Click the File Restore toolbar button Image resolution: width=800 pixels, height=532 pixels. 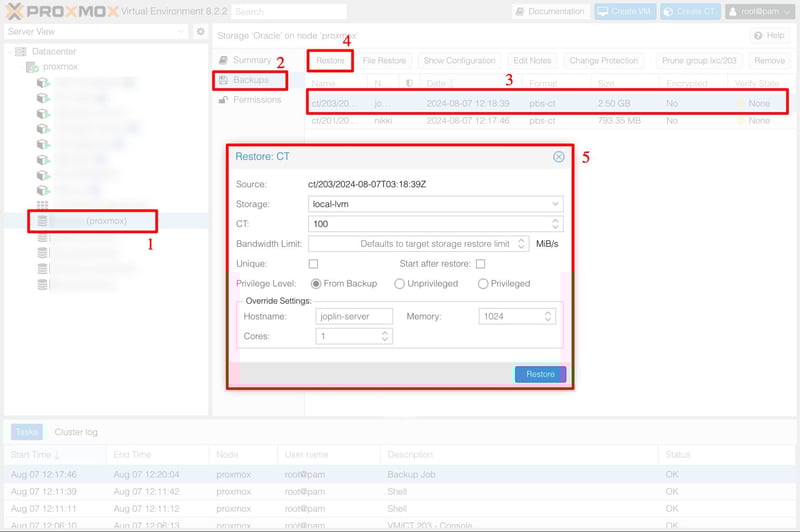(x=384, y=61)
